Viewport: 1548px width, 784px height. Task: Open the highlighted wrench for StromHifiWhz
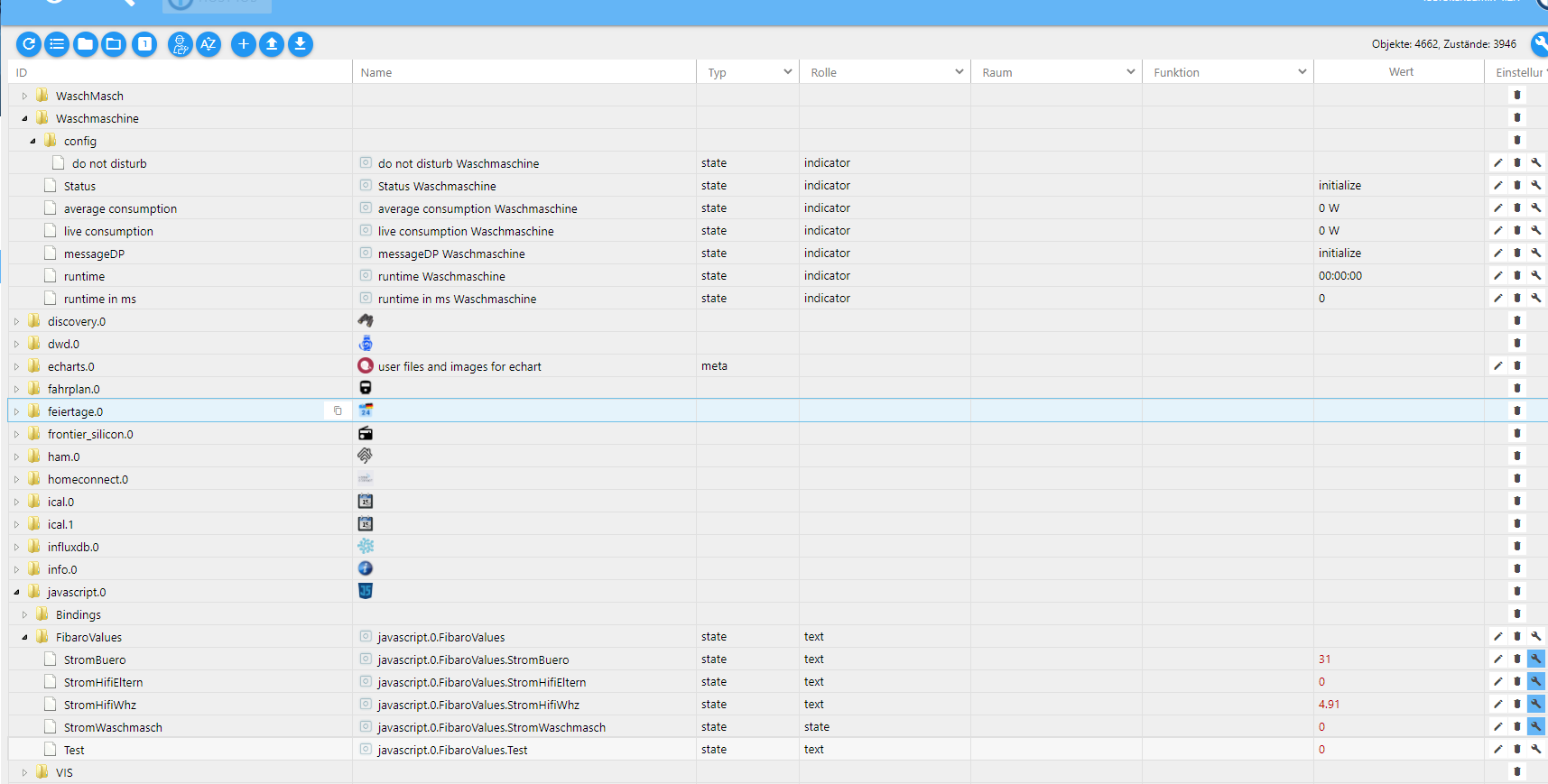(1536, 705)
